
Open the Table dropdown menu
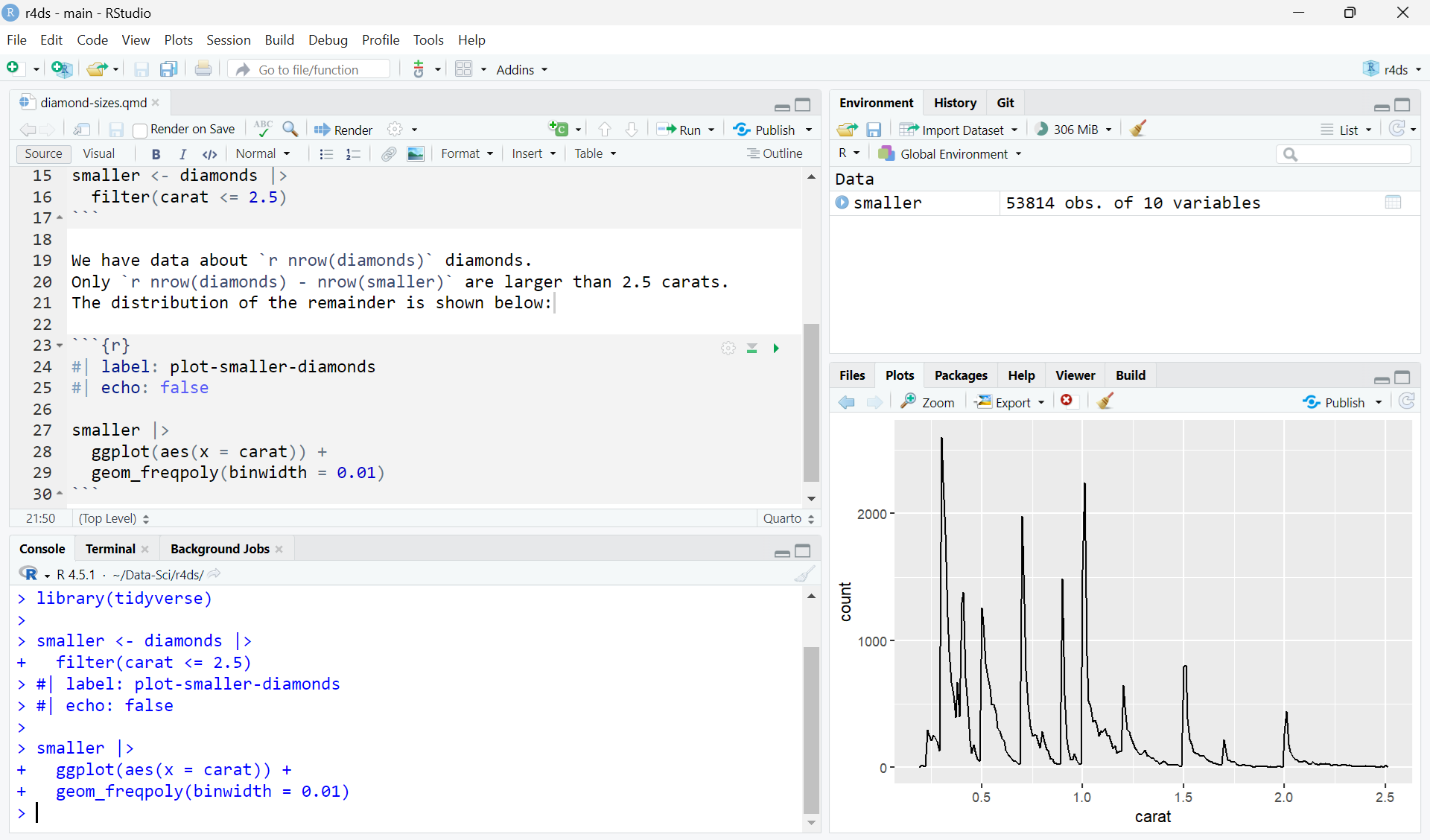pyautogui.click(x=595, y=153)
